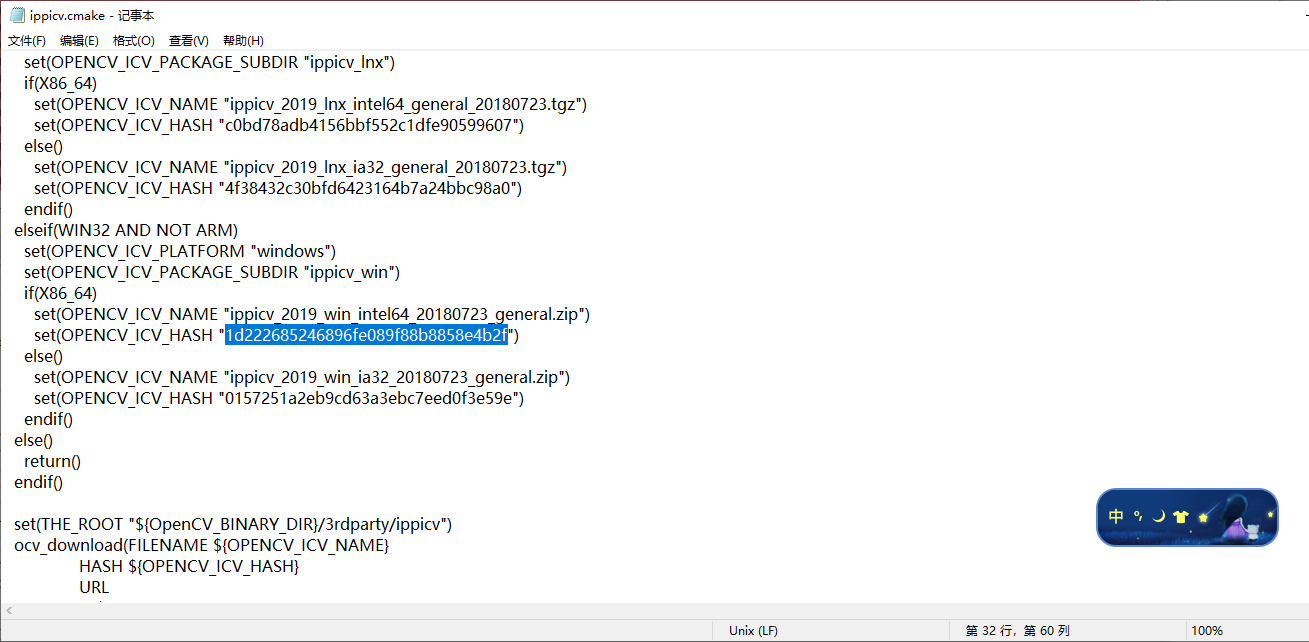Click the set(OPENCV_ICV_PLATFORM "windows") line
Screen dimensions: 1309x642
coord(180,251)
